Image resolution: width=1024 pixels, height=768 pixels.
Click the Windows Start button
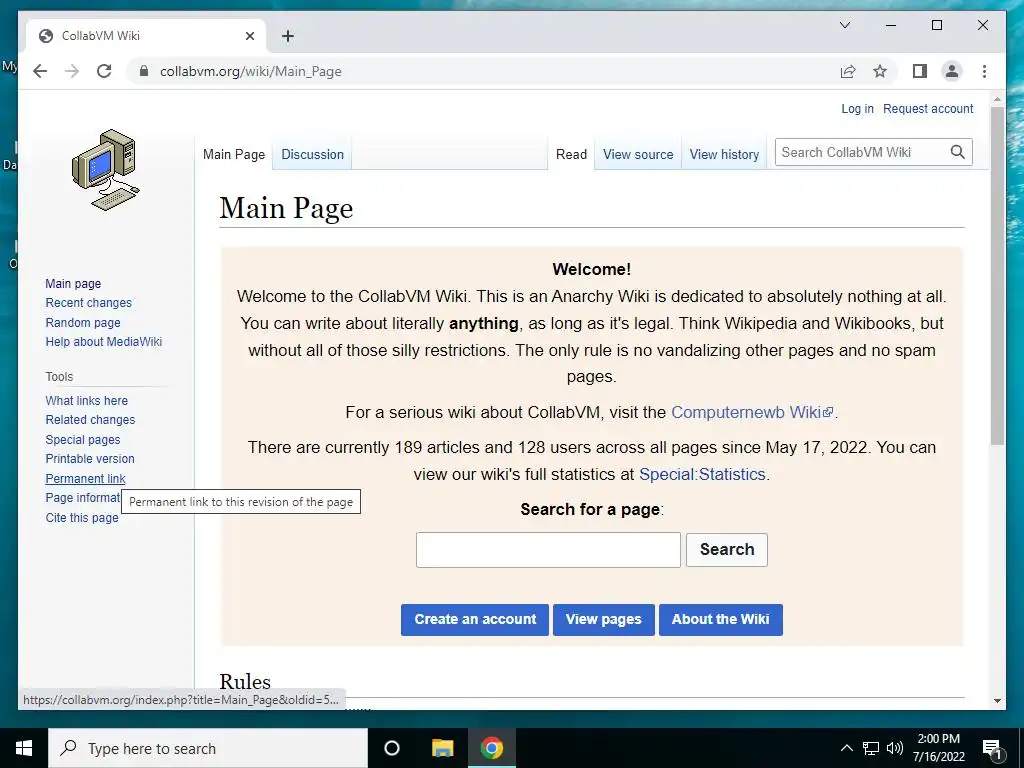point(24,748)
